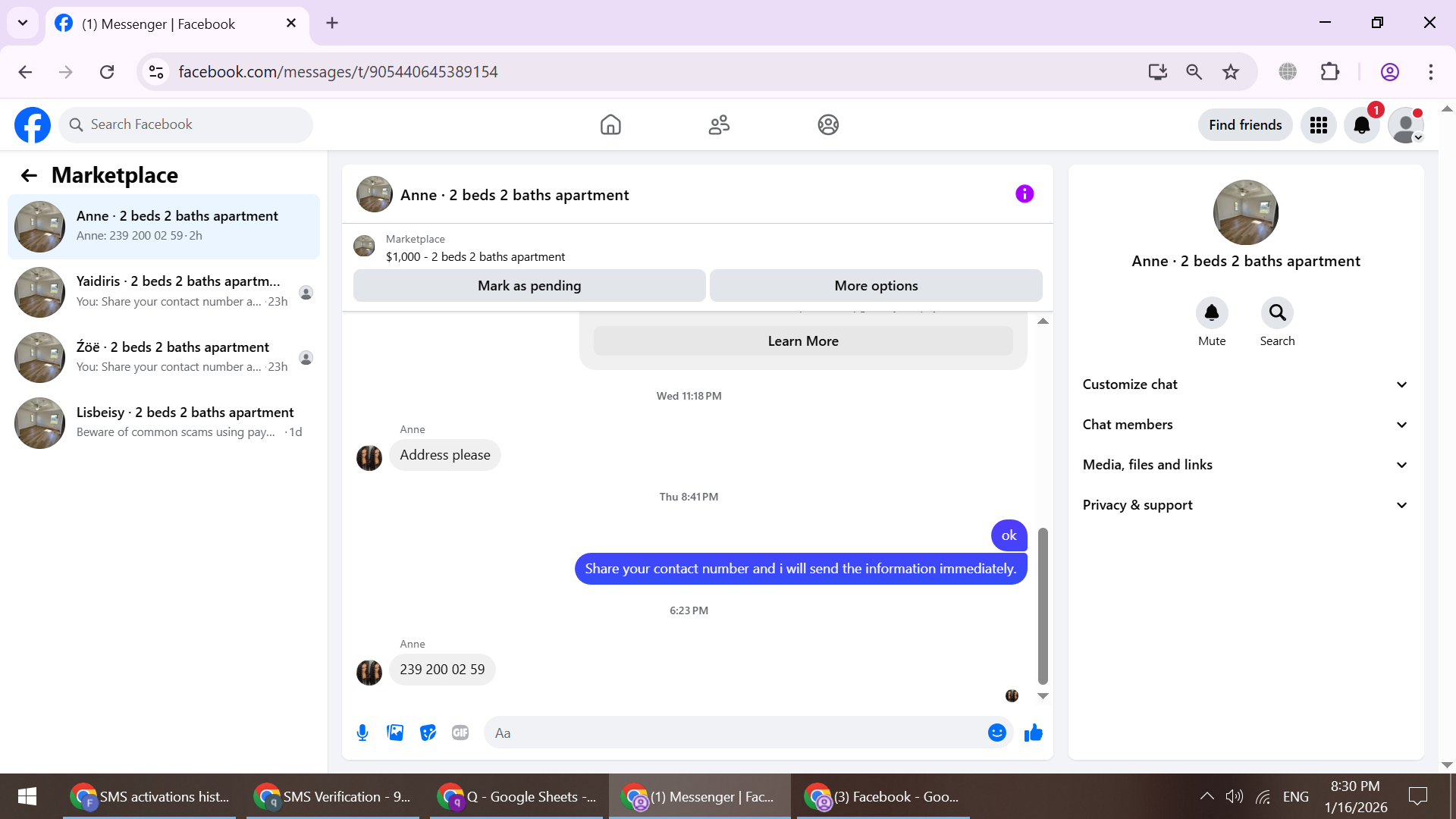
Task: Open the emoji picker in message box
Action: (996, 733)
